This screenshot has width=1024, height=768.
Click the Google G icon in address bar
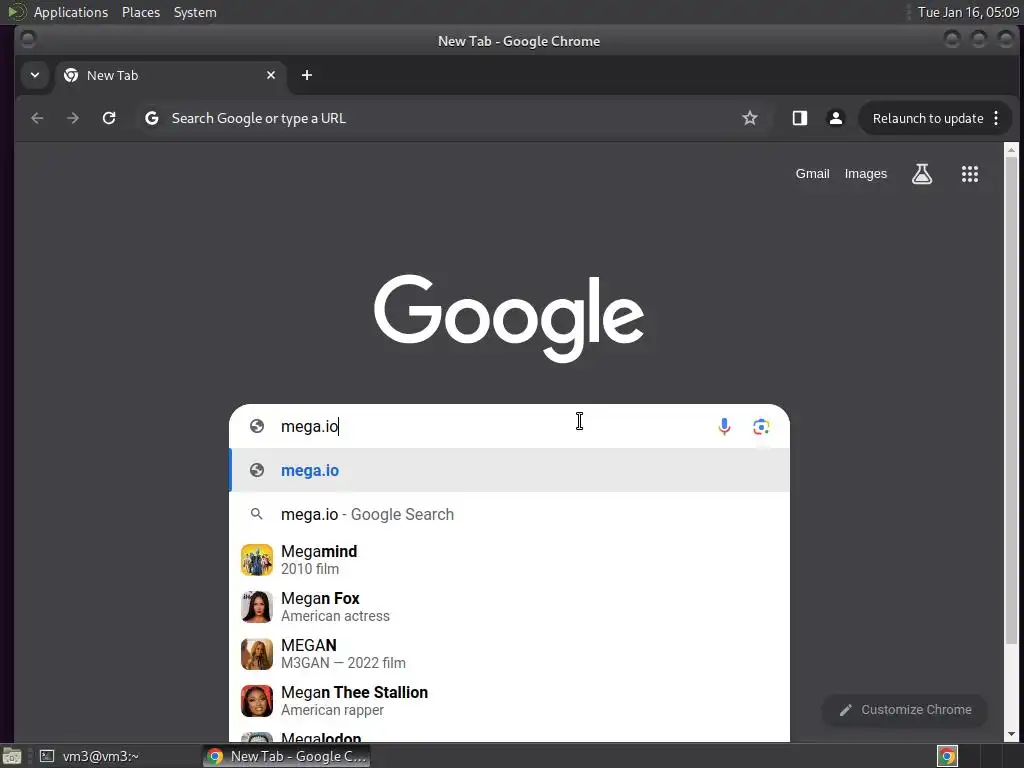point(152,118)
